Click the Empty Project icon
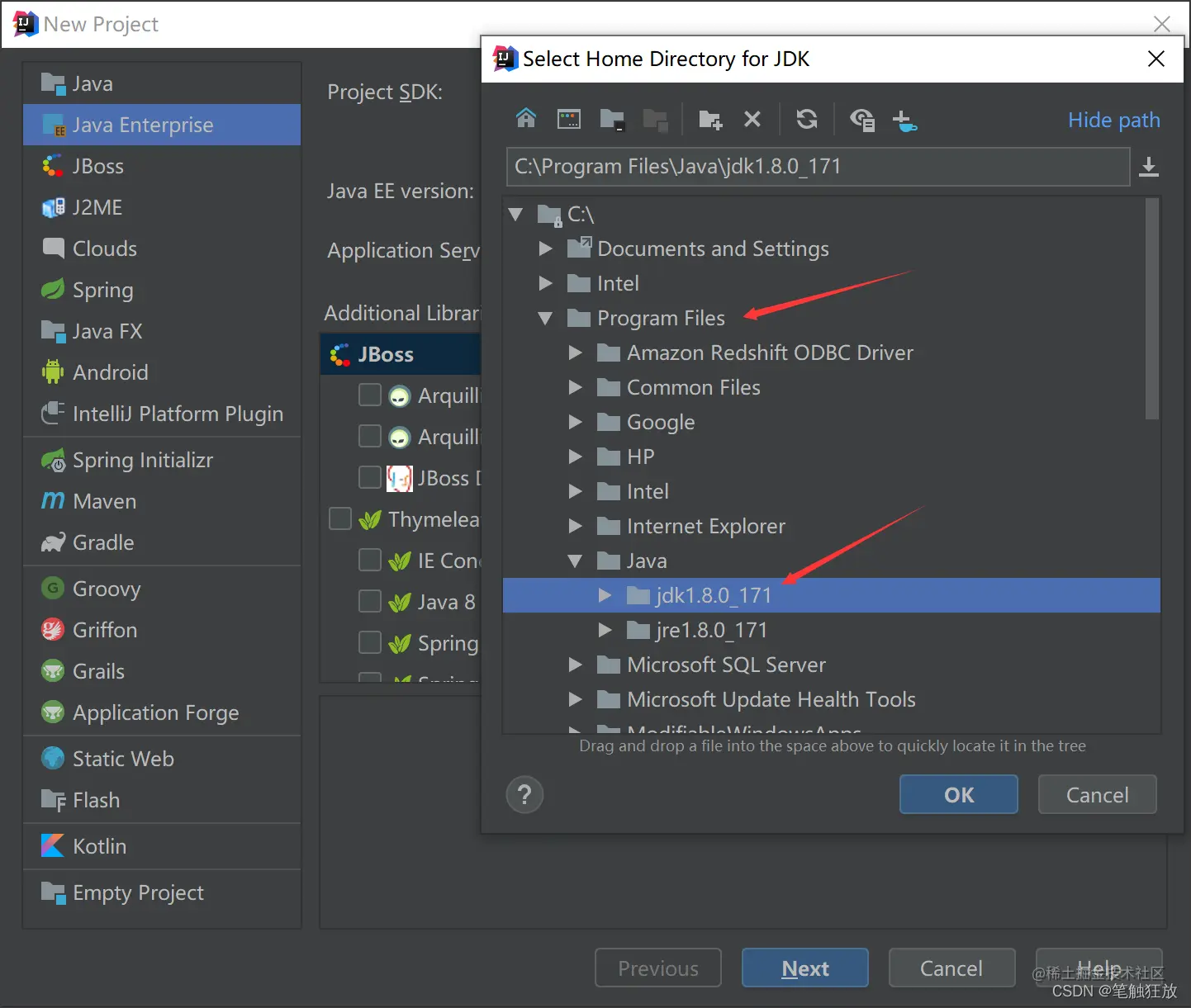Viewport: 1191px width, 1008px height. coord(53,892)
